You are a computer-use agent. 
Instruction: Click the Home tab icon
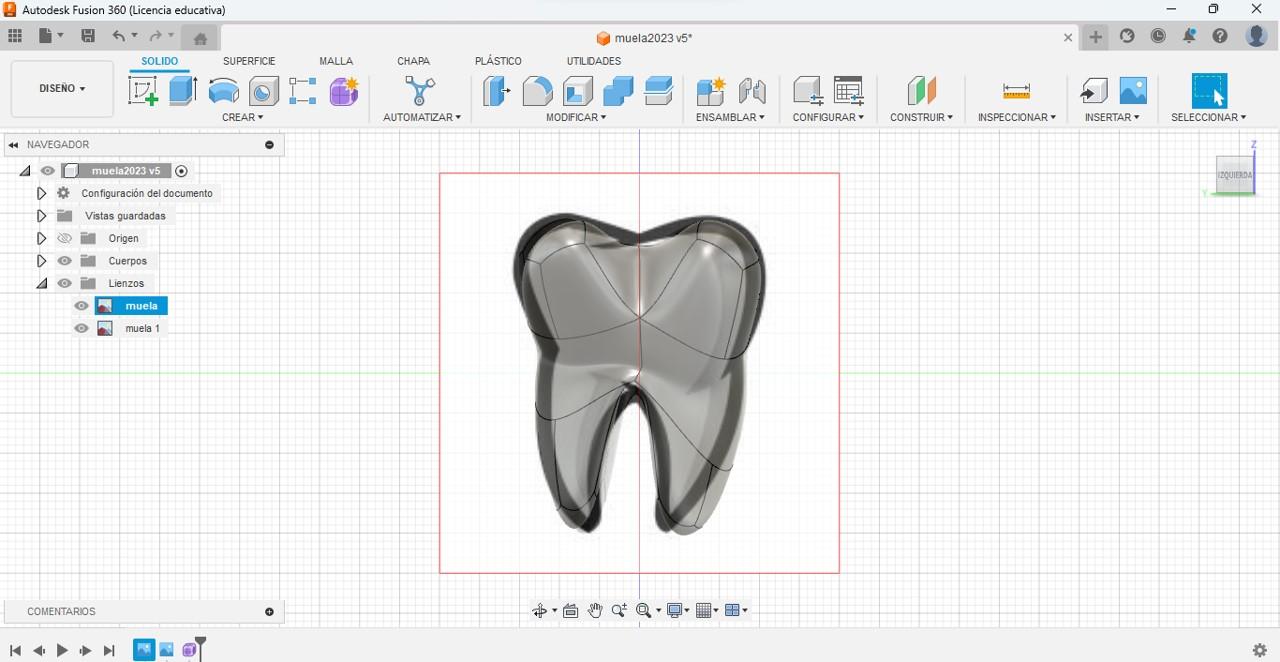tap(200, 38)
